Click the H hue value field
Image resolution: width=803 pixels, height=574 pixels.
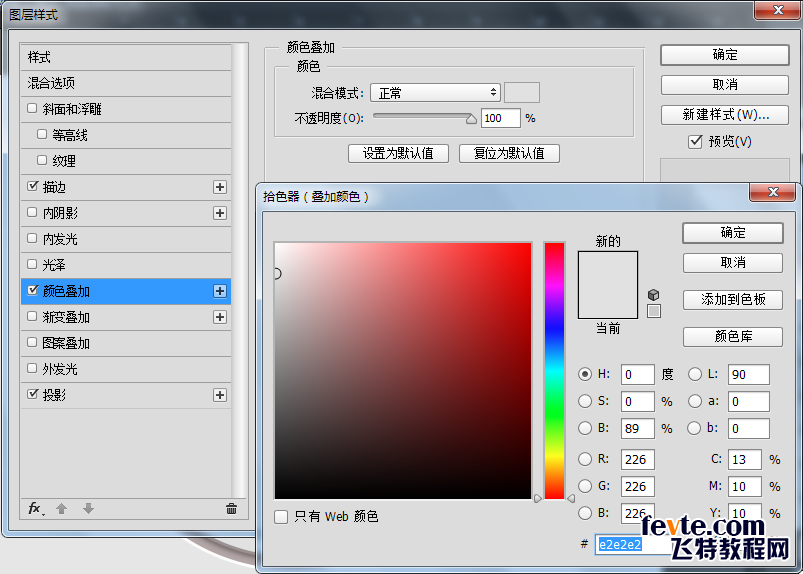point(638,374)
